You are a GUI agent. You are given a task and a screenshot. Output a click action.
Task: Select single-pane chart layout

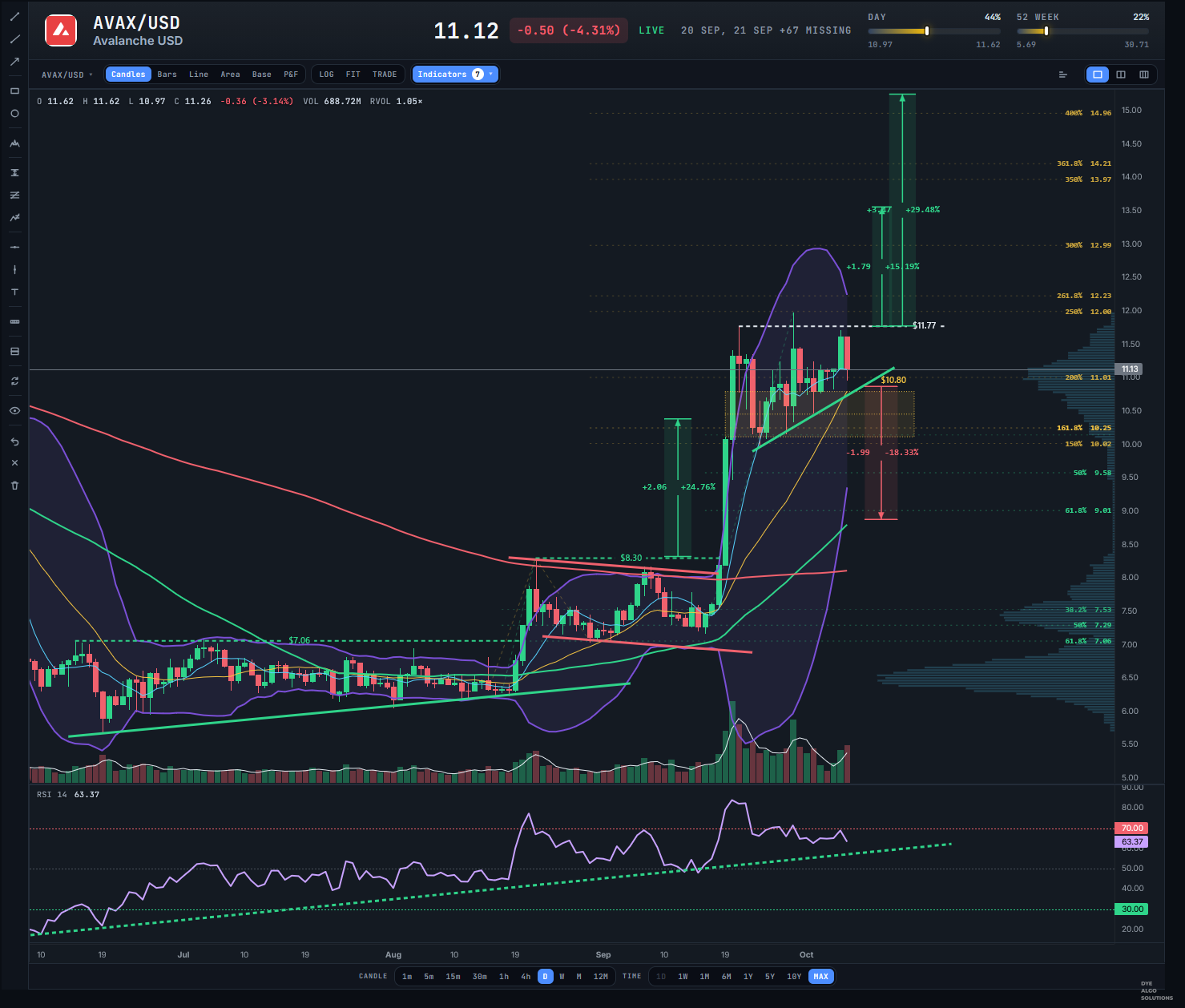(x=1098, y=75)
